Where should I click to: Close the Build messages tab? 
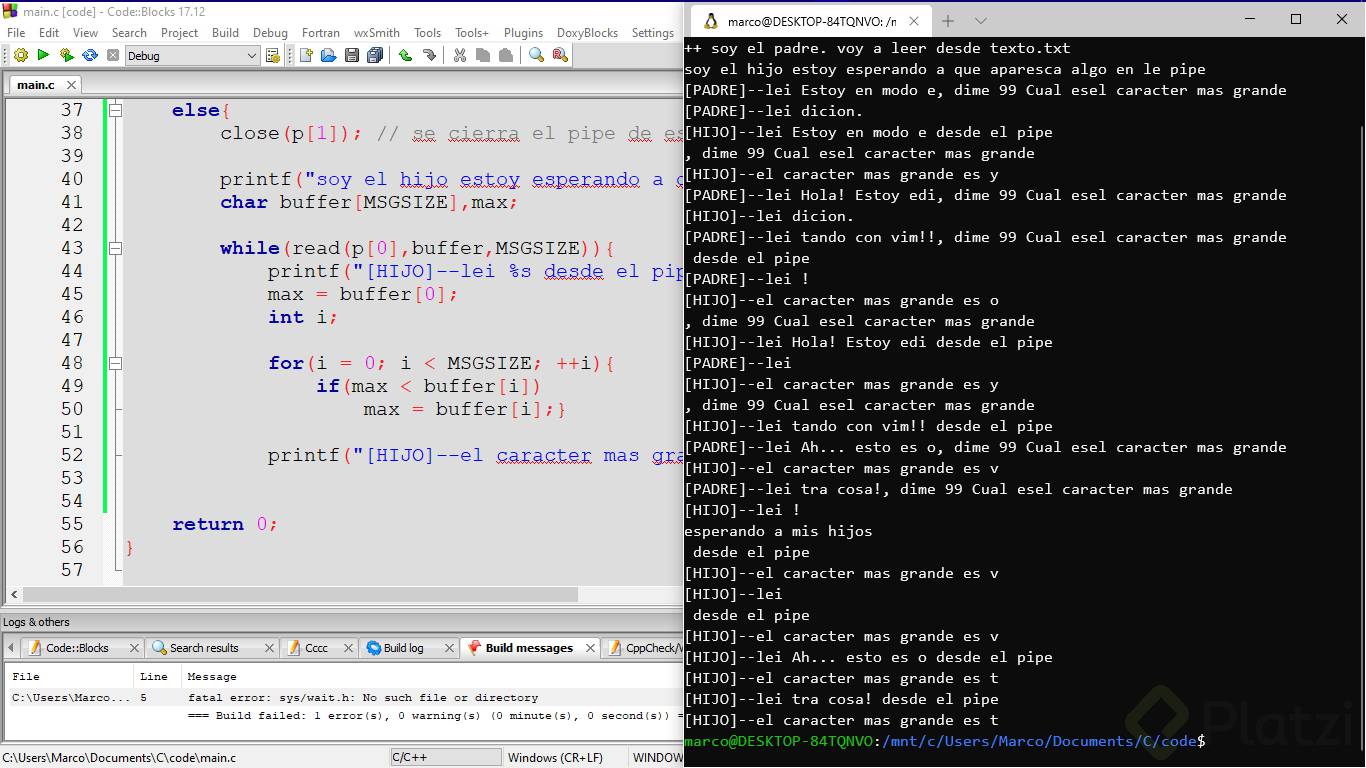click(591, 648)
